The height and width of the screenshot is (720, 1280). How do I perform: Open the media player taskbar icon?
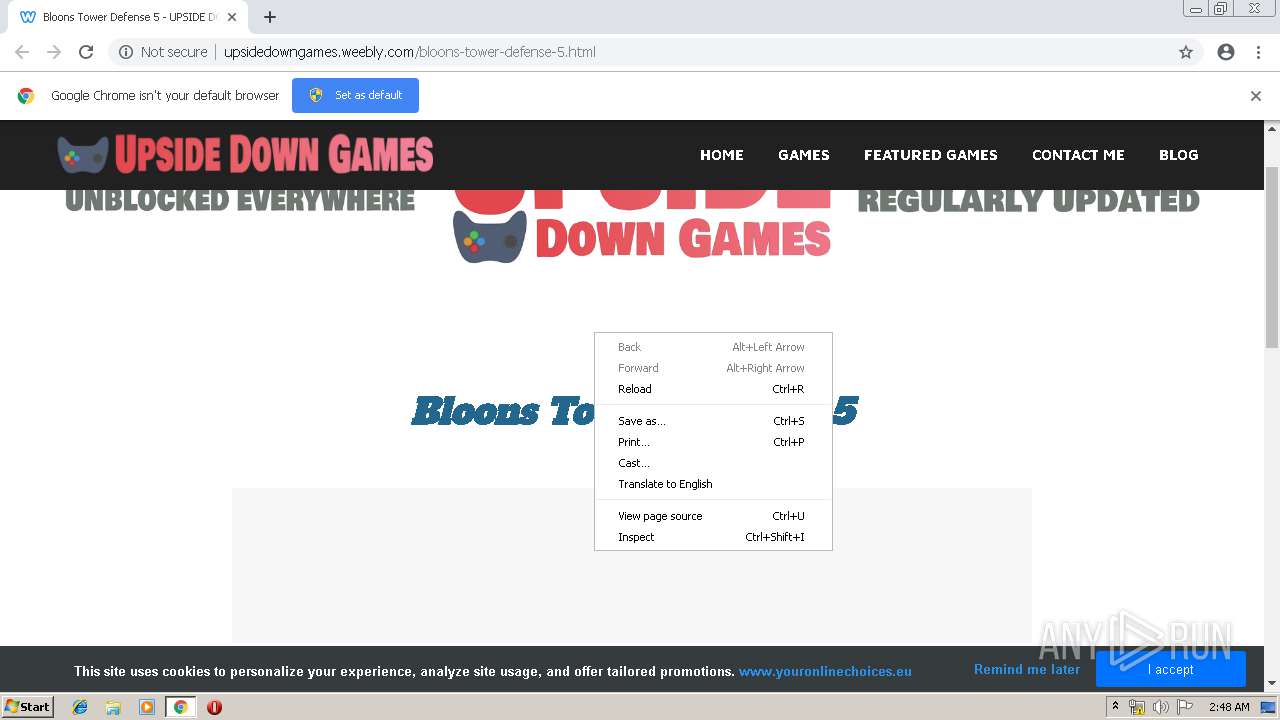tap(147, 707)
